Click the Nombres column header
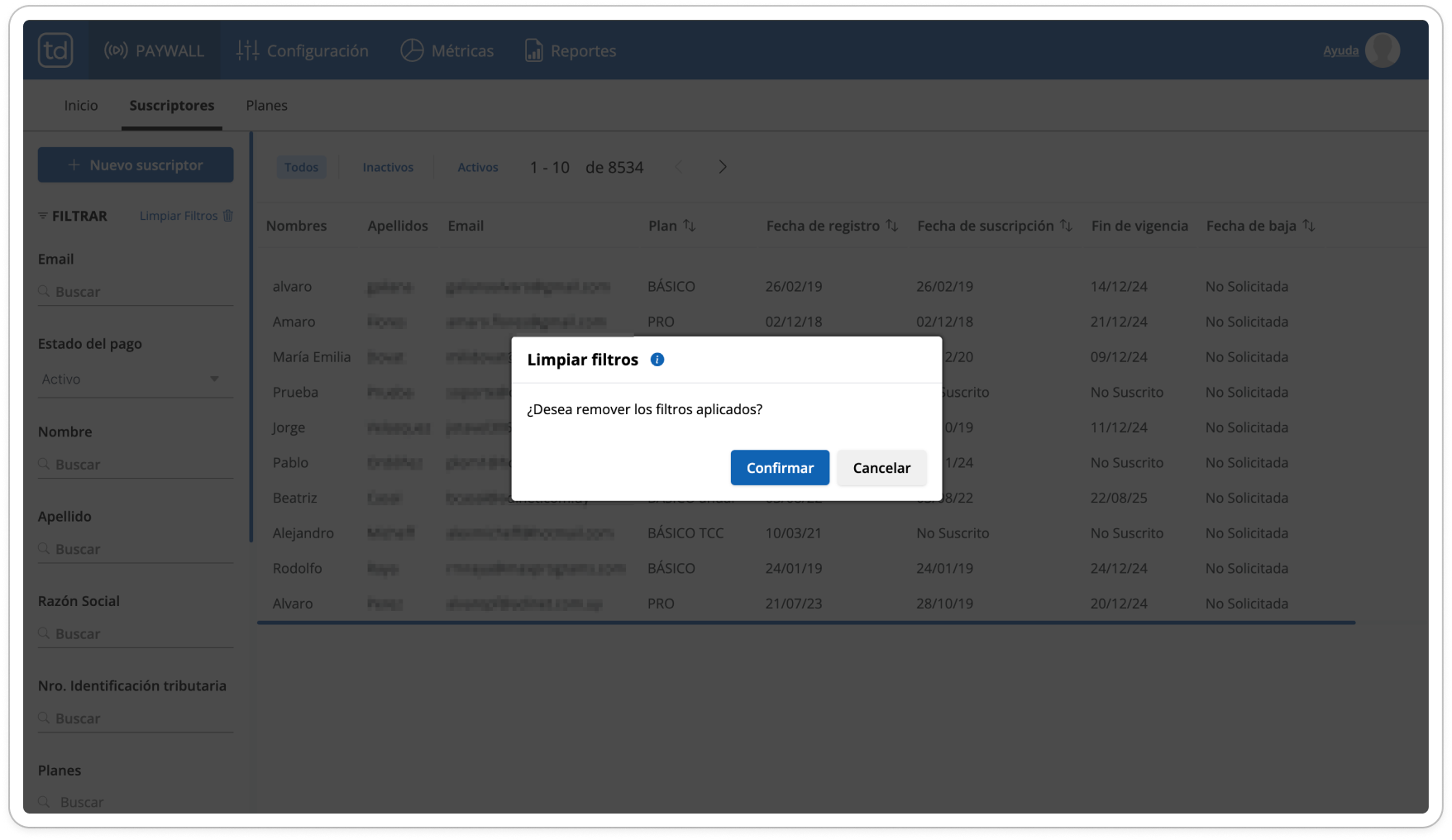 (296, 226)
